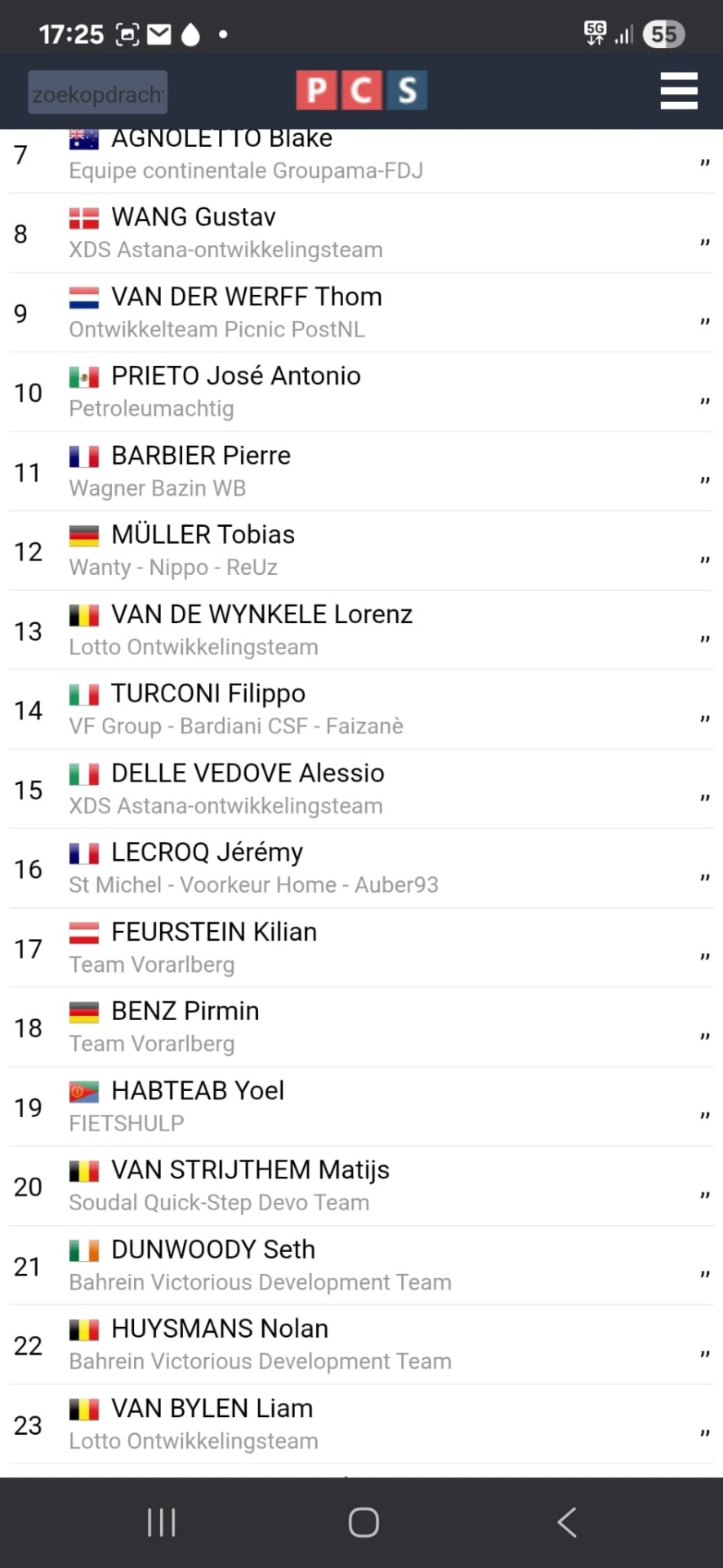Open team VF Group - Bardiani CSF - Faizanè
Viewport: 723px width, 1568px height.
coord(236,726)
